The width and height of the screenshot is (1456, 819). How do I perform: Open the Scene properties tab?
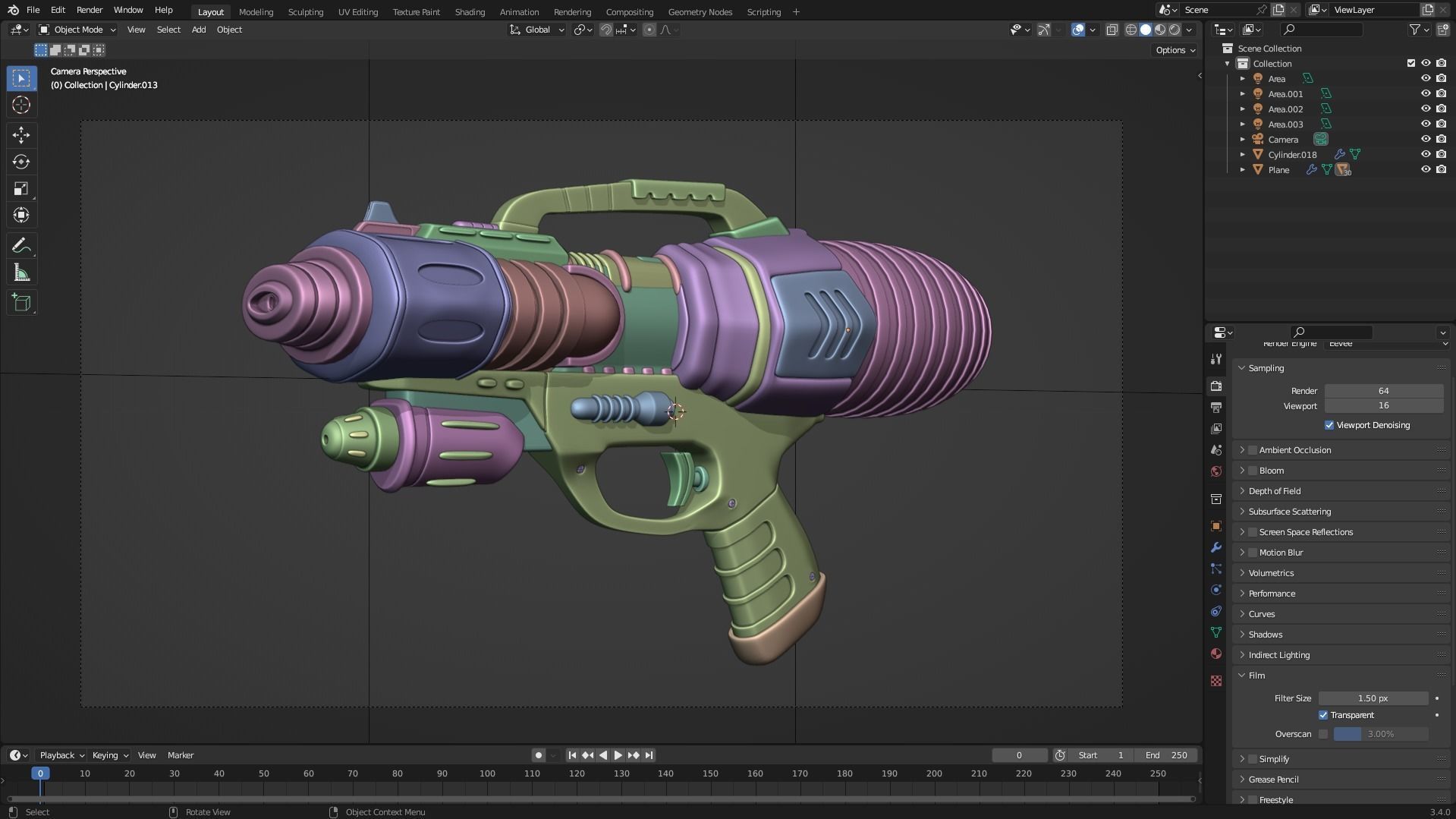tap(1216, 450)
